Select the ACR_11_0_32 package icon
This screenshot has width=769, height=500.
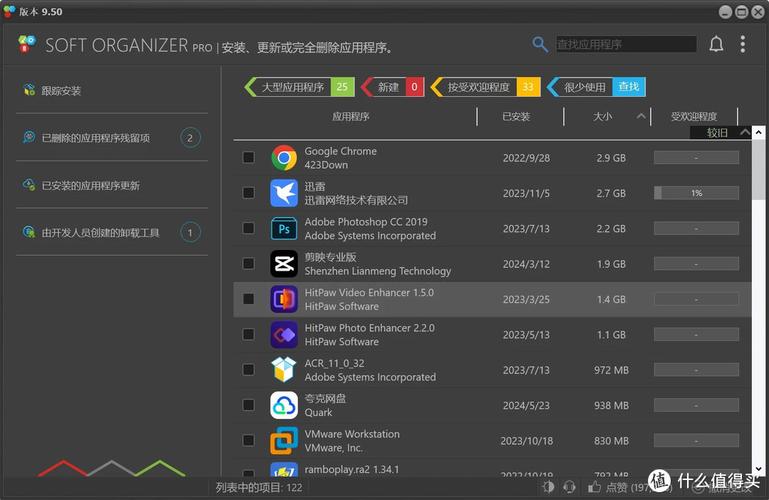click(x=284, y=370)
